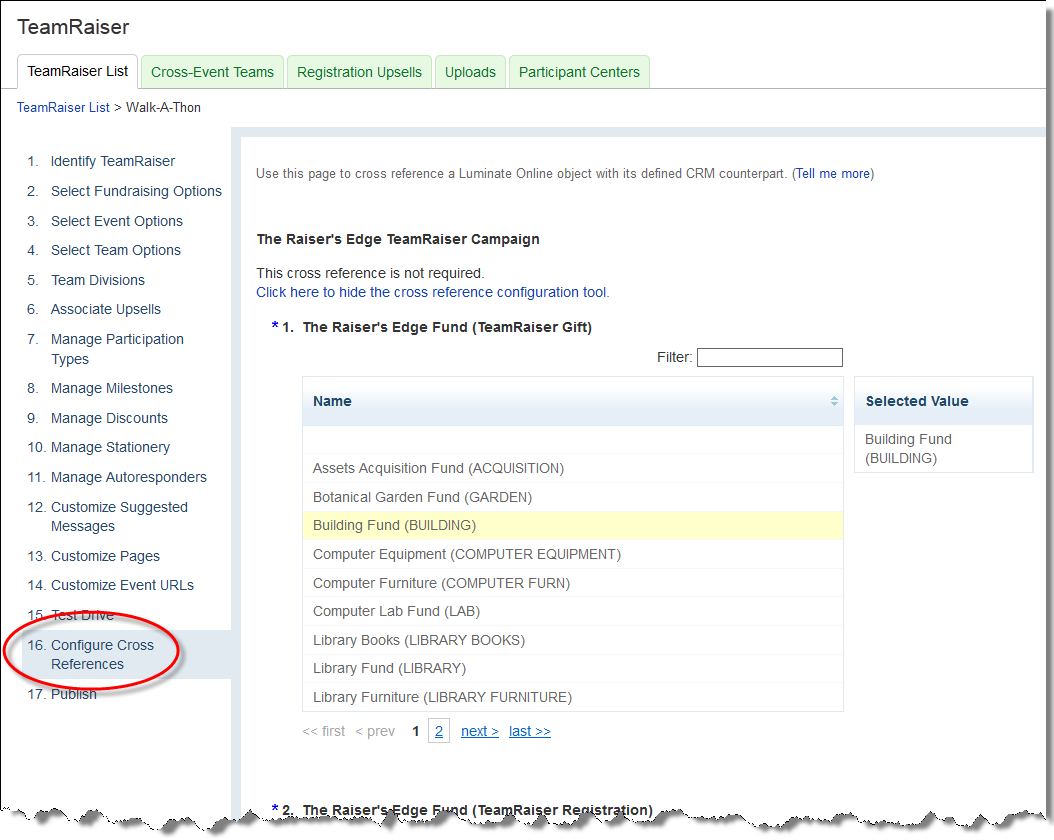
Task: Choose Computer Equipment (COMPUTER EQUIPMENT) row
Action: tap(573, 554)
